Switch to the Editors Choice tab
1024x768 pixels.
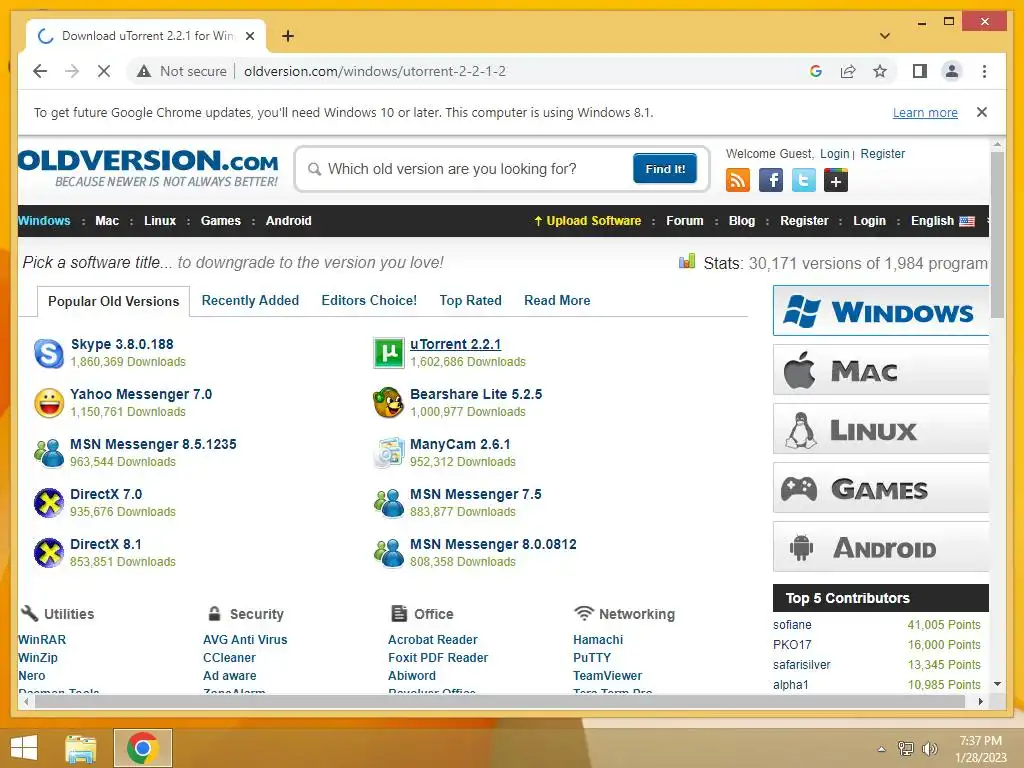pyautogui.click(x=369, y=300)
